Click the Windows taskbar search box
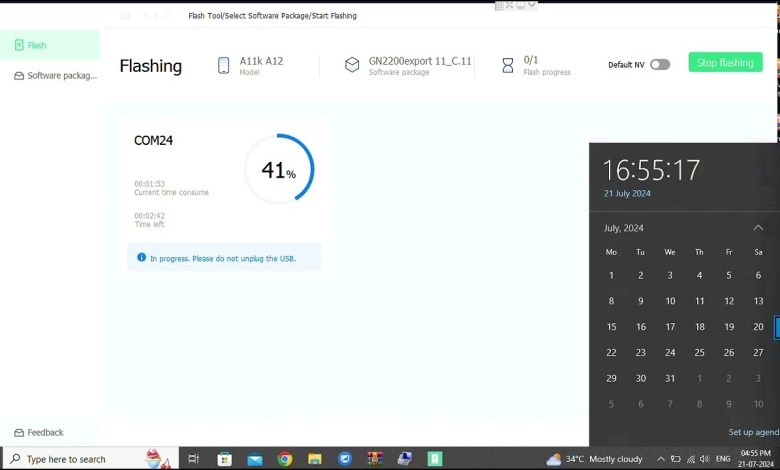This screenshot has height=470, width=780. click(66, 459)
